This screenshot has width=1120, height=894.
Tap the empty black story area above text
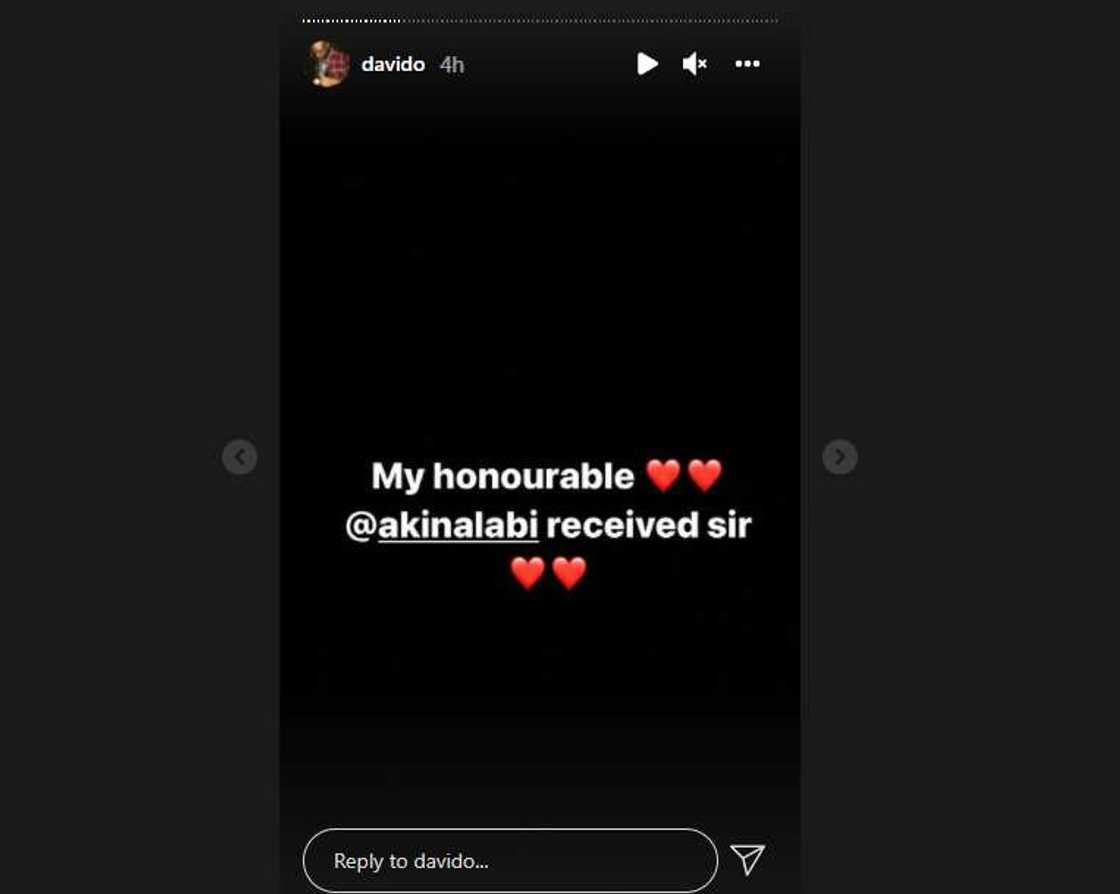(539, 271)
